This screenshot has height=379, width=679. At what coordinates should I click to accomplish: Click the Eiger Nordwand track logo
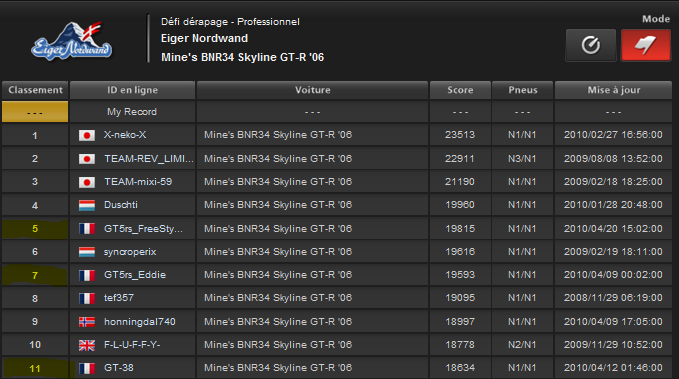pos(71,42)
